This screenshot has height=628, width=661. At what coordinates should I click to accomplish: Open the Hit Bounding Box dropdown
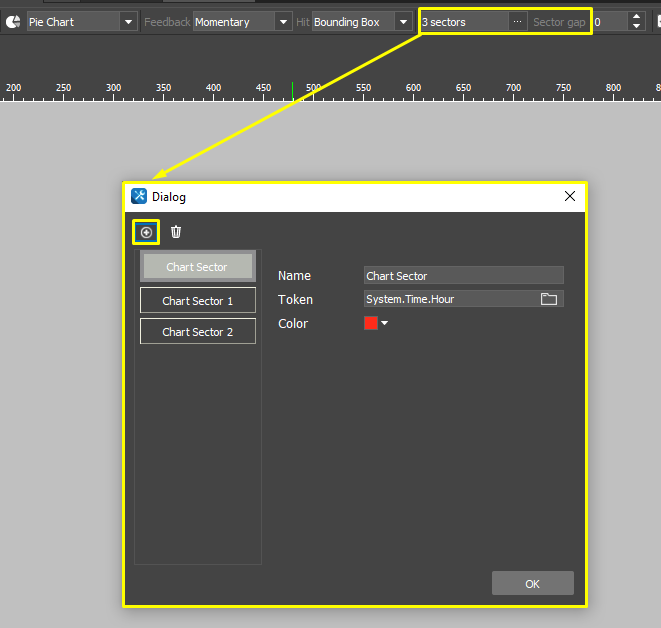(403, 21)
